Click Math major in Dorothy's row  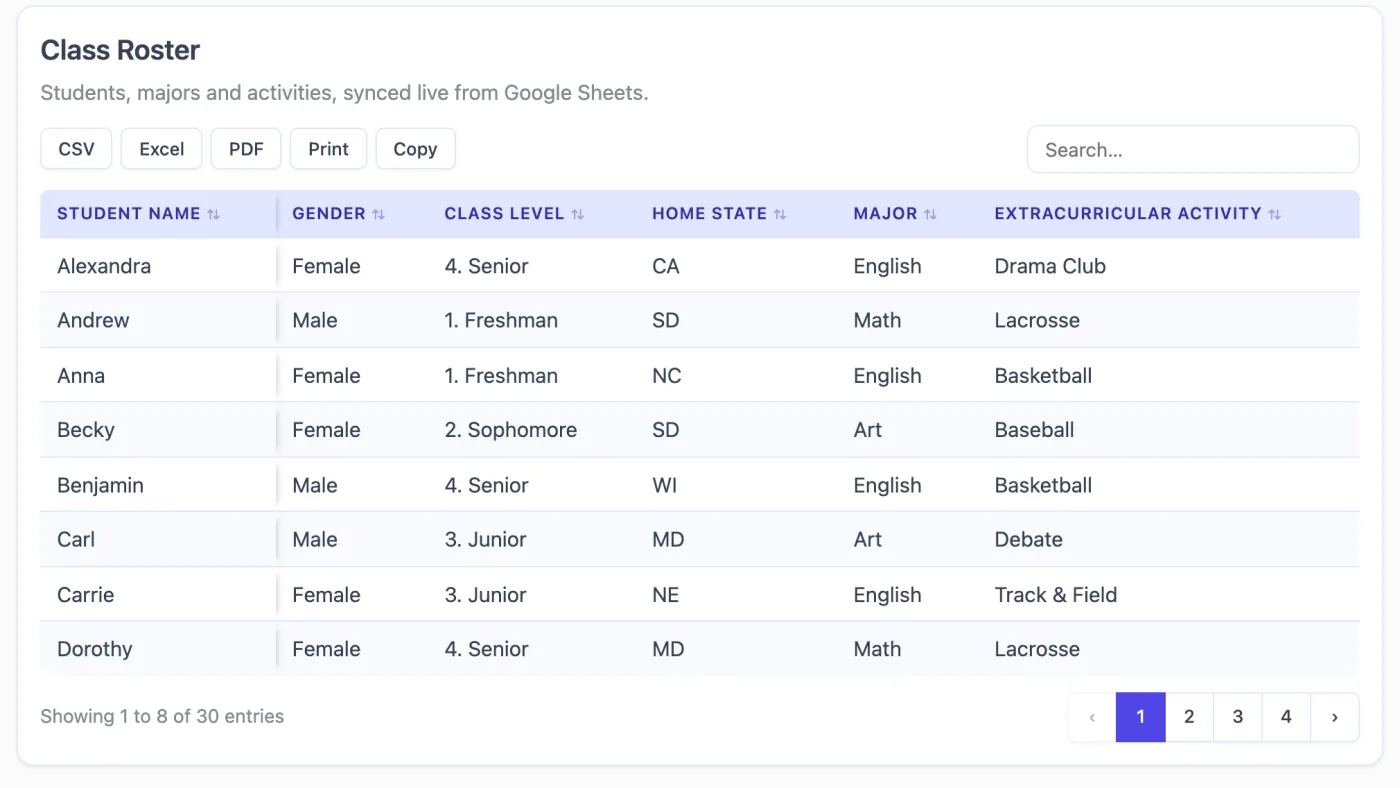(877, 649)
